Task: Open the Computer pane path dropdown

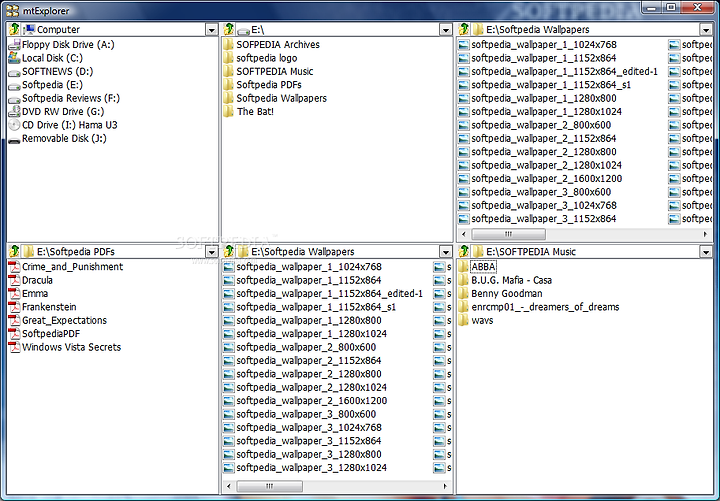Action: click(x=211, y=30)
